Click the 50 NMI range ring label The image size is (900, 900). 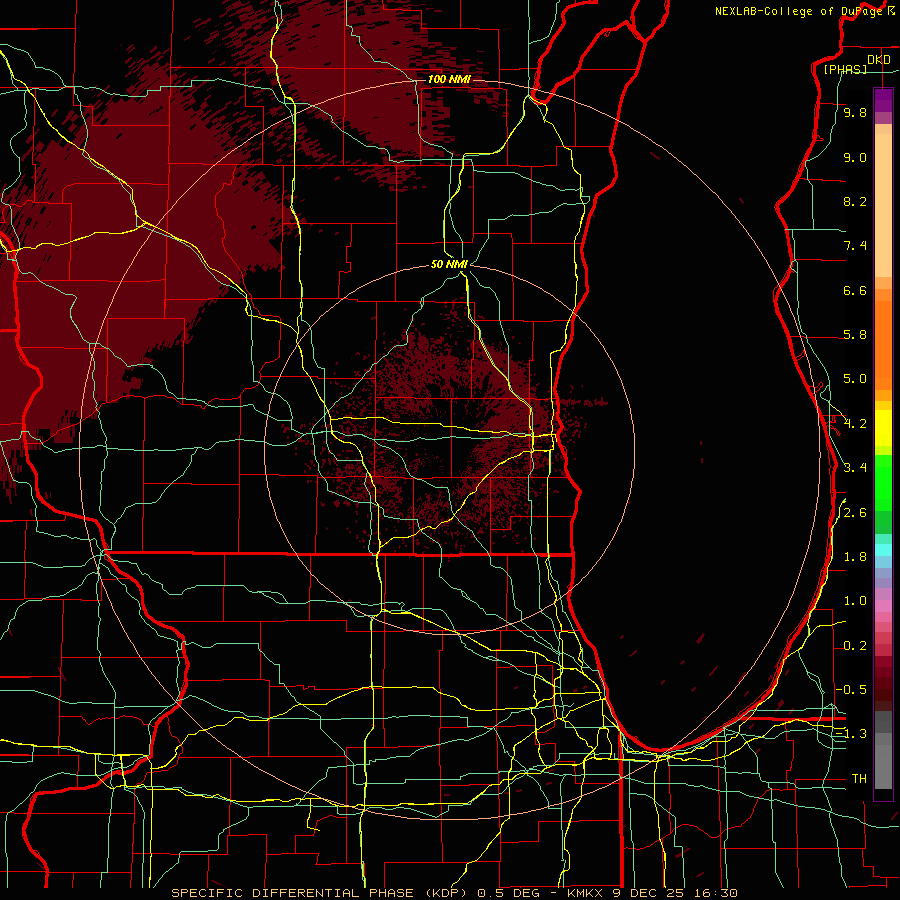[x=449, y=264]
